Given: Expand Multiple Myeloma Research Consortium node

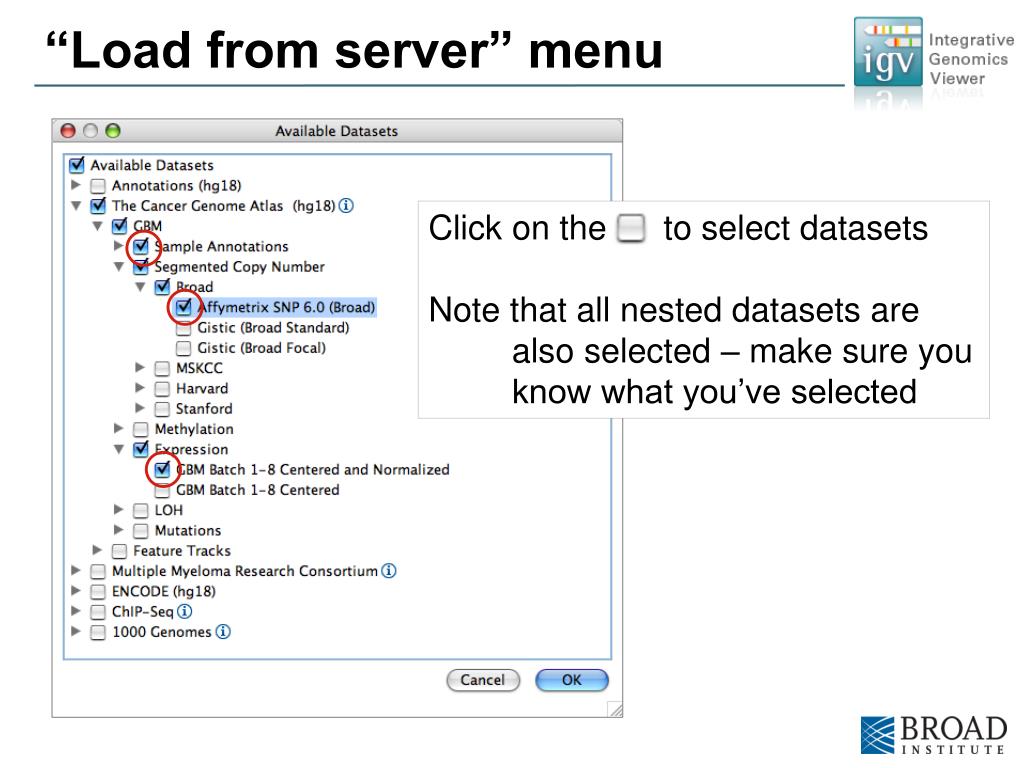Looking at the screenshot, I should 76,570.
